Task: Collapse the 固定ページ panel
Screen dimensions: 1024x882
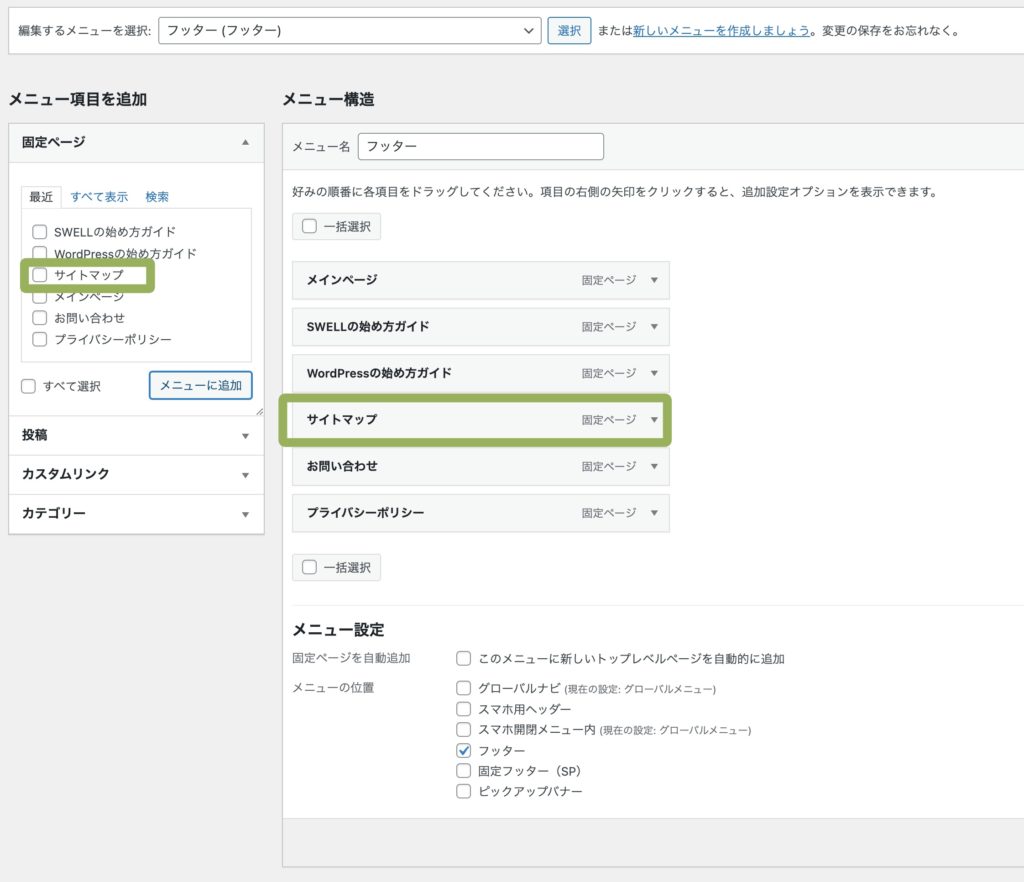Action: click(245, 143)
